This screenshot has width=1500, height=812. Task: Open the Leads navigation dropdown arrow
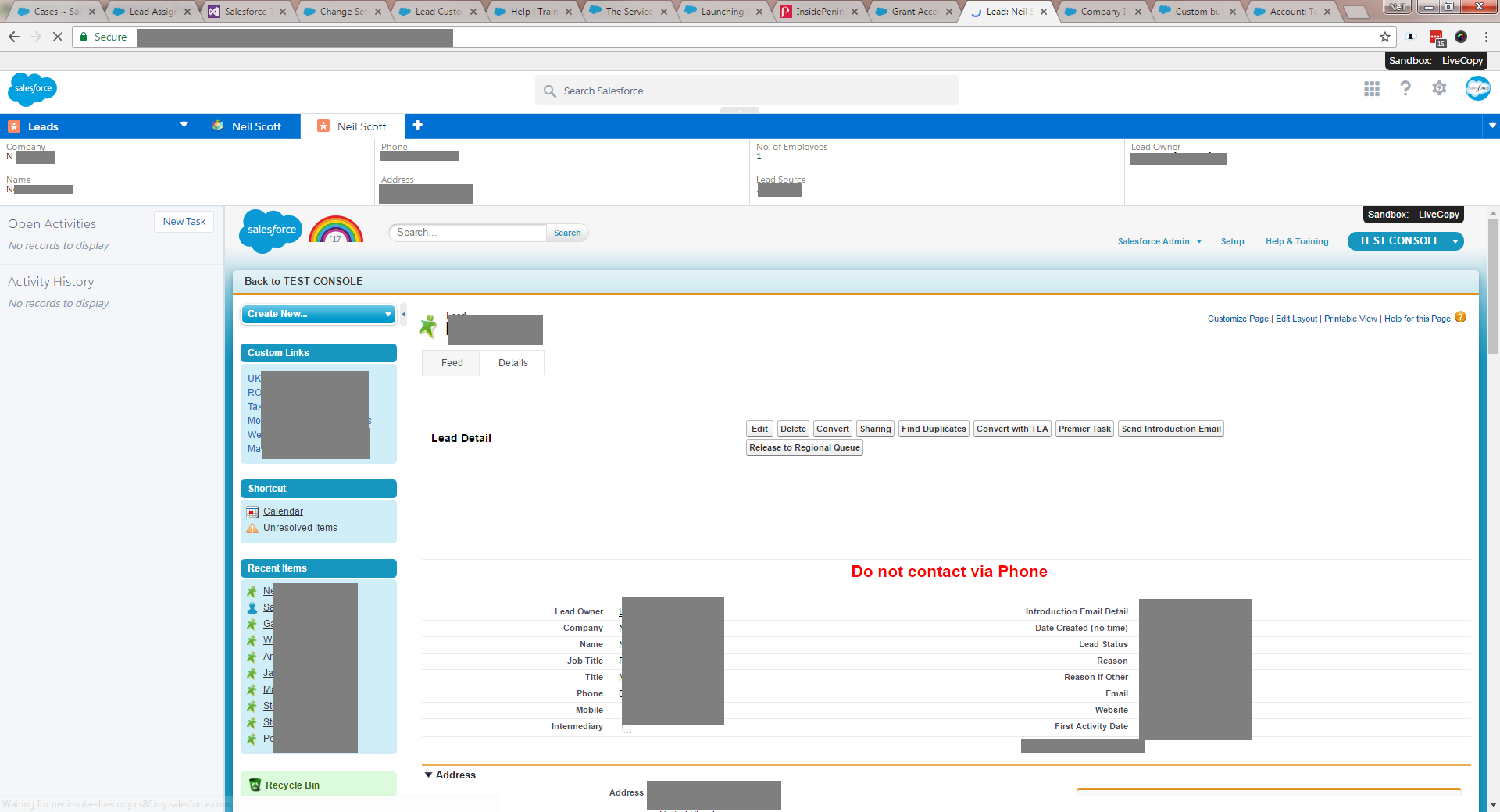[x=184, y=125]
